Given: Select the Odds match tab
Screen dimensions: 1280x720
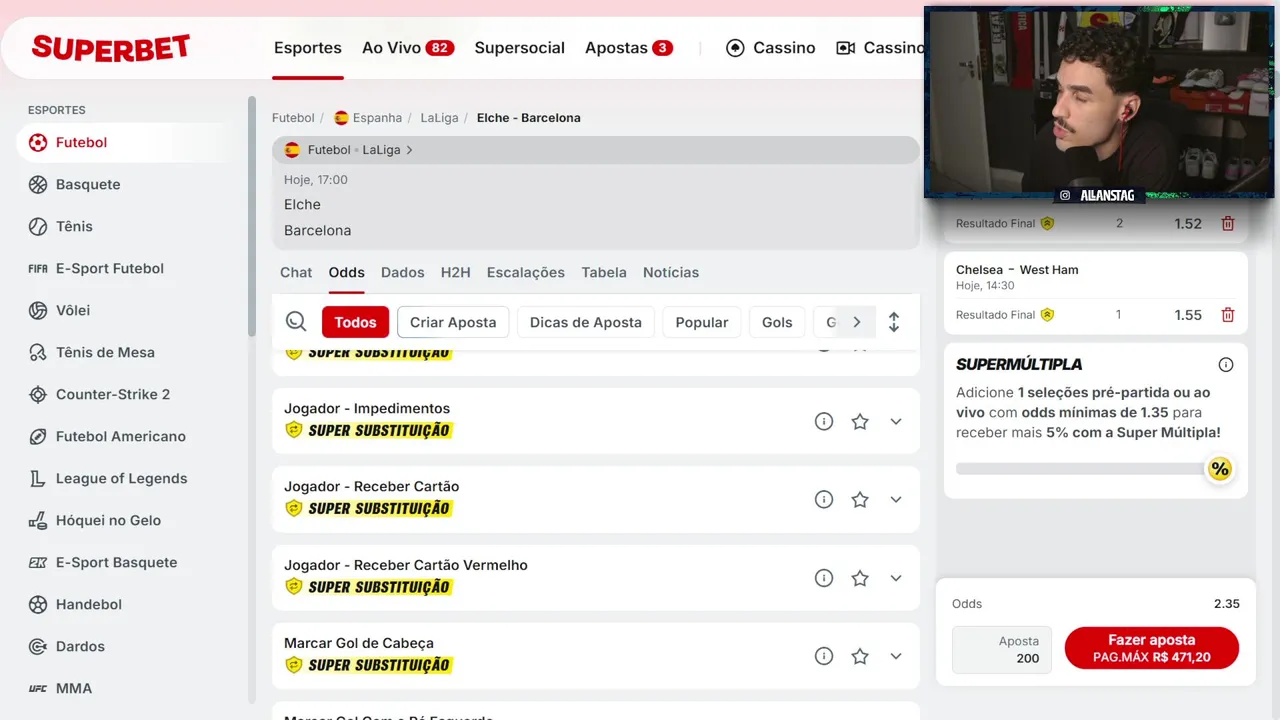Looking at the screenshot, I should 347,273.
